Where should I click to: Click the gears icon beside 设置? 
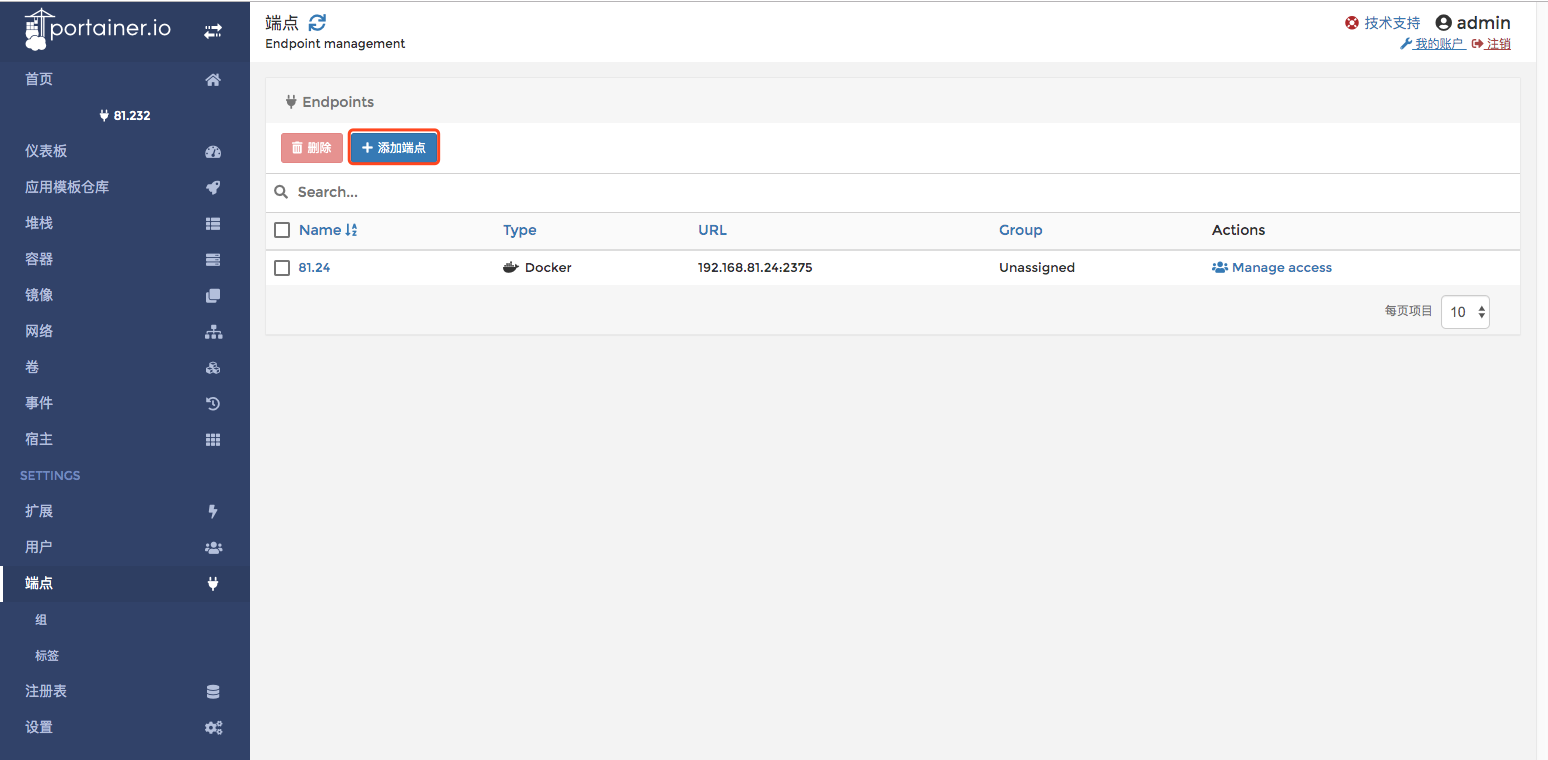pyautogui.click(x=213, y=728)
